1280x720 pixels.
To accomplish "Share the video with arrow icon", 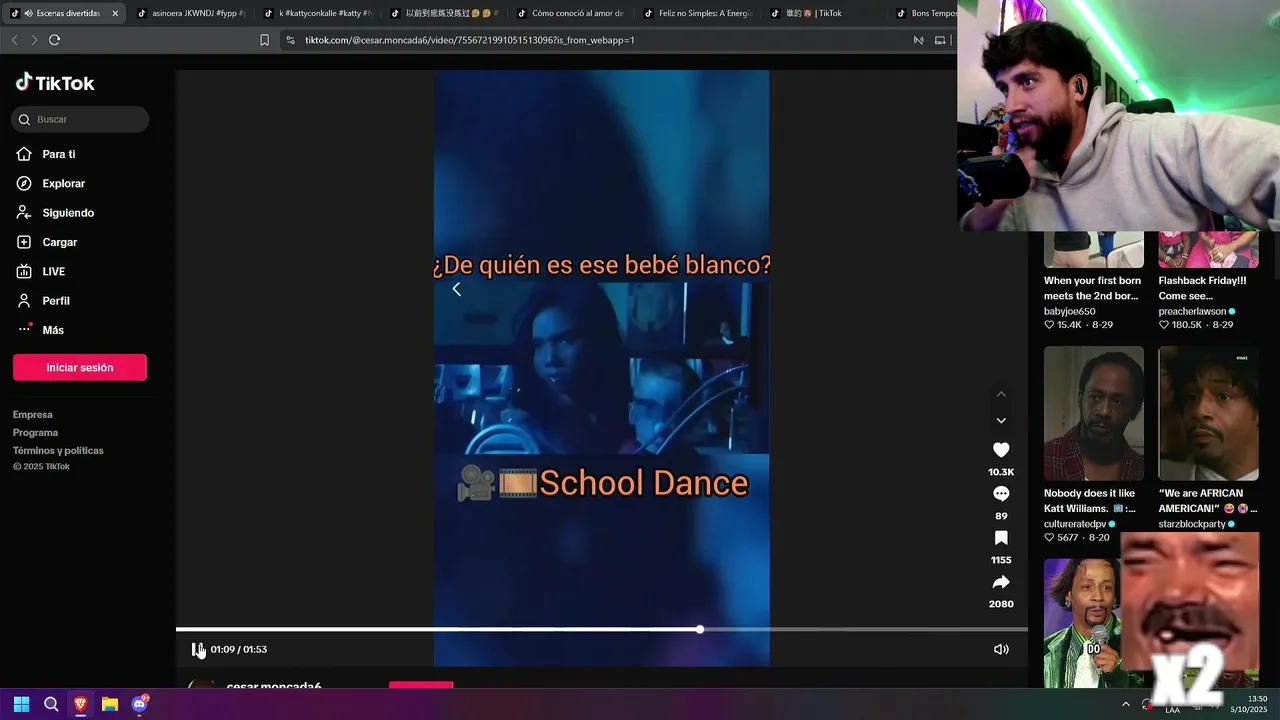I will [x=1001, y=582].
